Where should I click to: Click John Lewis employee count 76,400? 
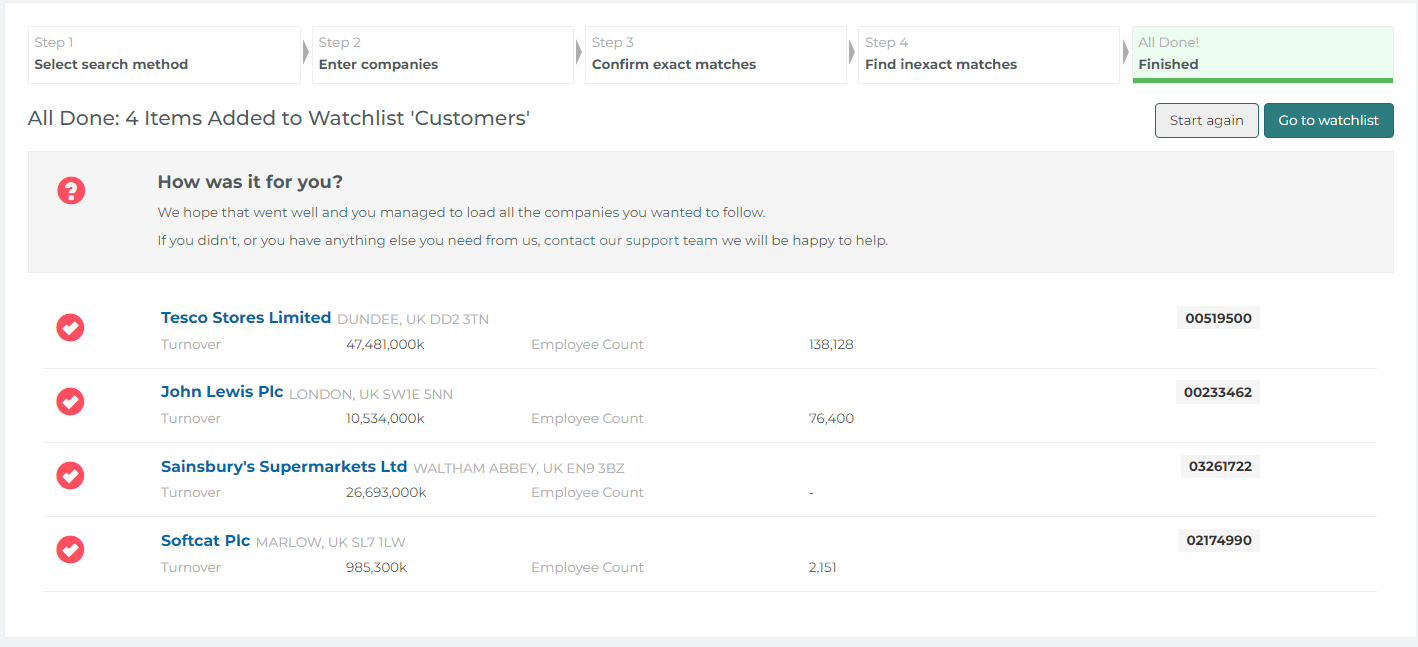(831, 418)
